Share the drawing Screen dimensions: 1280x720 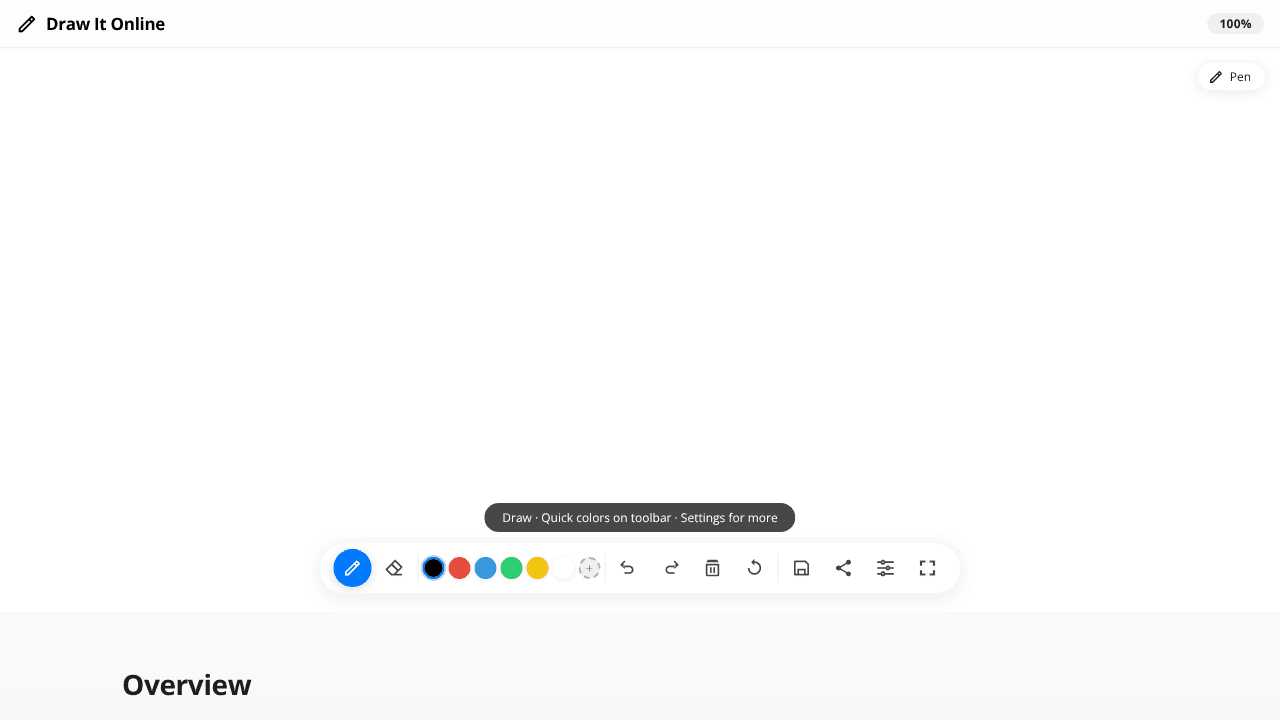tap(843, 568)
